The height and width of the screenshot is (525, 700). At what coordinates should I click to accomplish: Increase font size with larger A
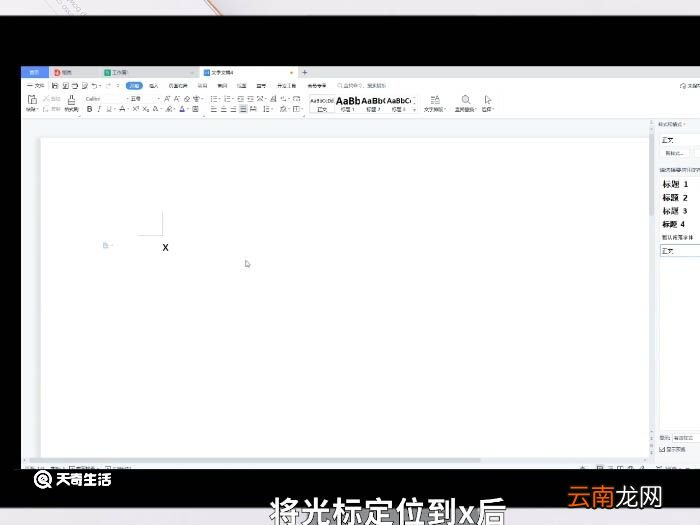click(x=167, y=99)
